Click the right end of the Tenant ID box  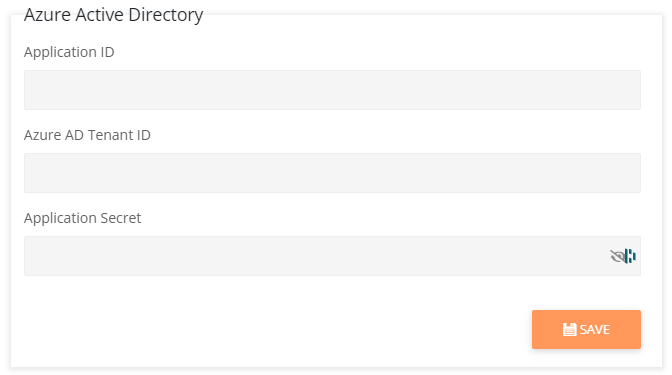pos(630,173)
